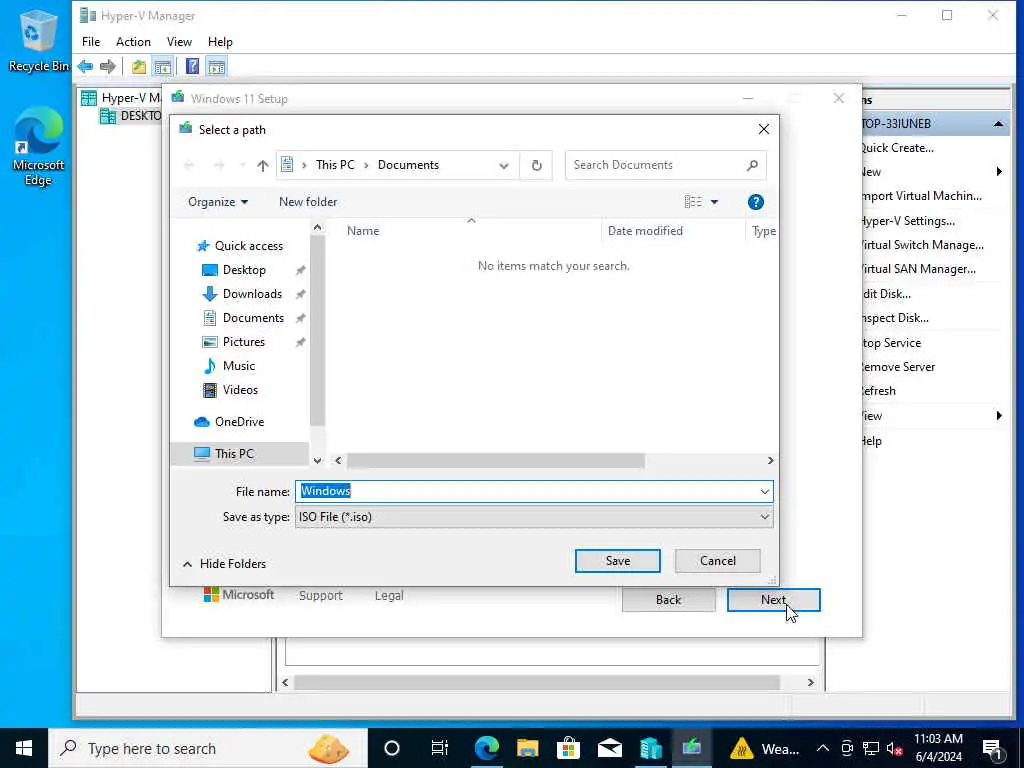1024x768 pixels.
Task: Click the forward arrow in Hyper-V Manager toolbar
Action: coord(108,66)
